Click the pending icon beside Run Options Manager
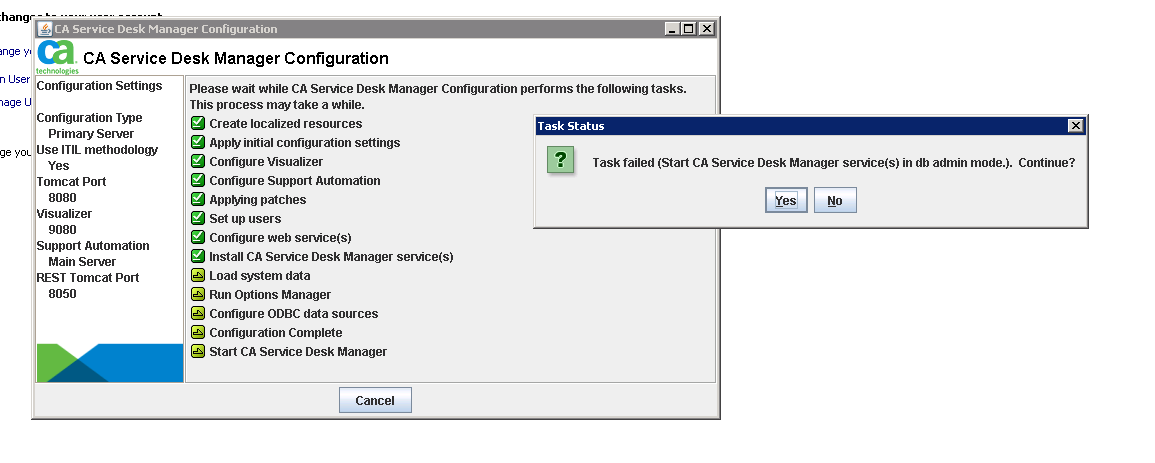 [x=197, y=294]
